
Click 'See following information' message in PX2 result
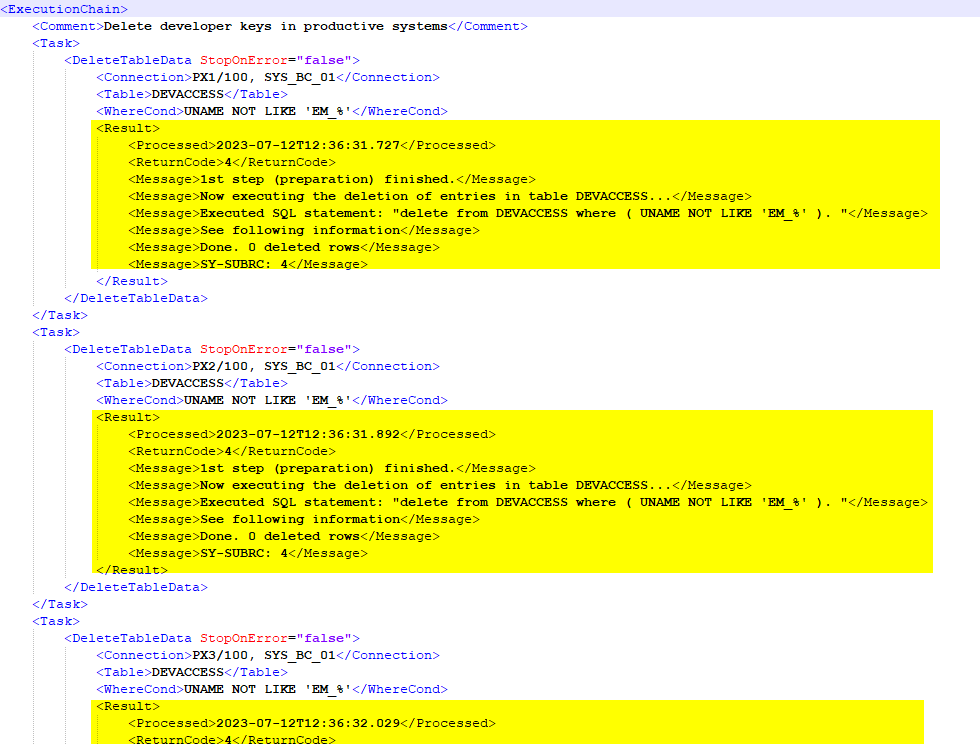click(304, 519)
